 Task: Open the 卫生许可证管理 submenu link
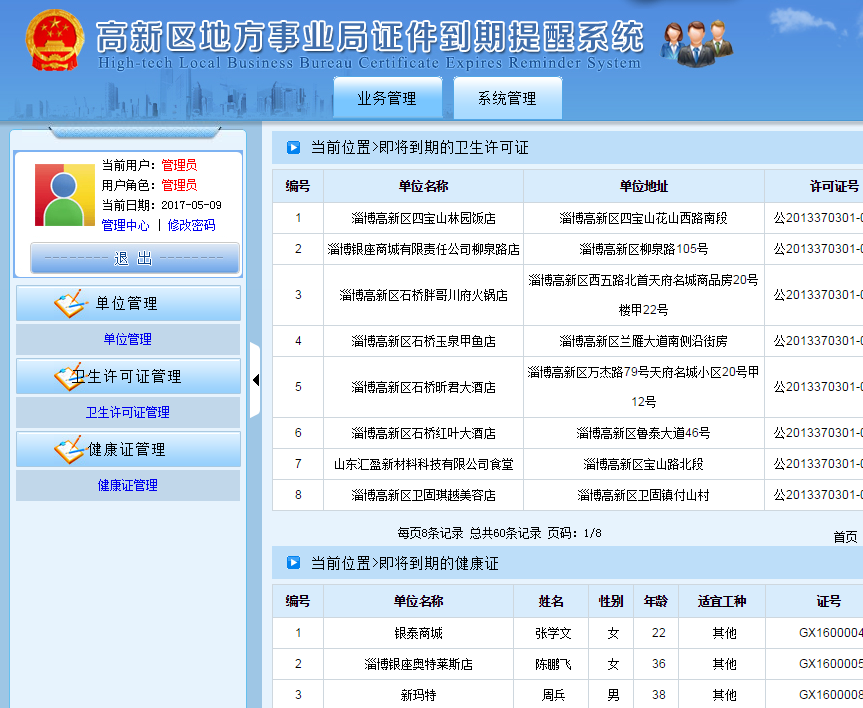coord(128,412)
